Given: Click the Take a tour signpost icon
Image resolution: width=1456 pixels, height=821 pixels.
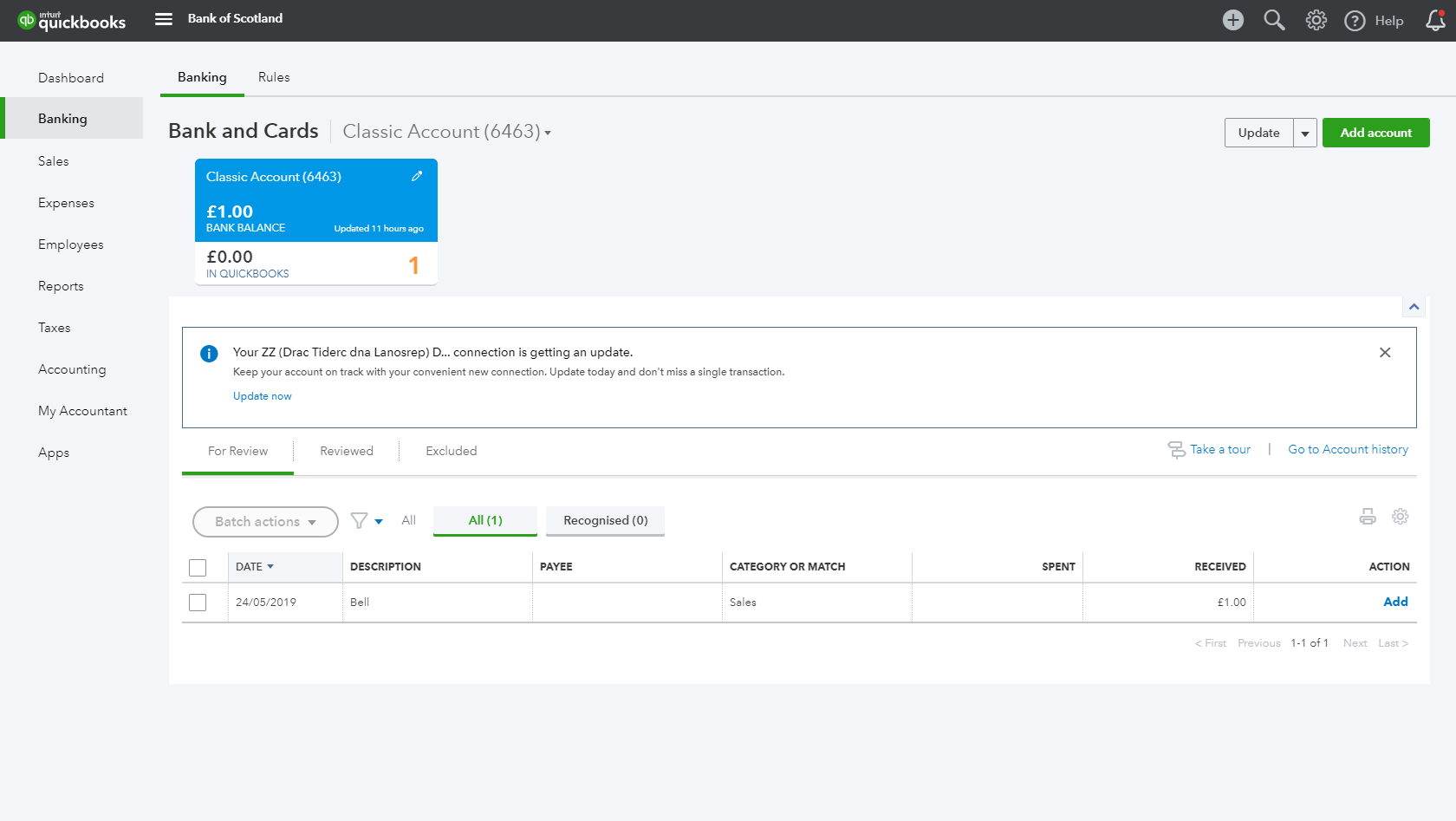Looking at the screenshot, I should [1176, 449].
